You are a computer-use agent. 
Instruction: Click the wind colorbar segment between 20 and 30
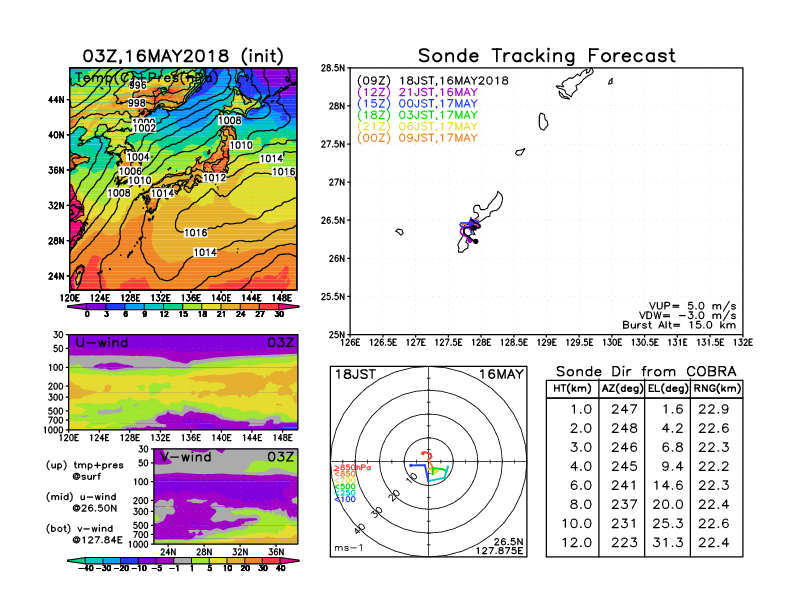pyautogui.click(x=254, y=560)
